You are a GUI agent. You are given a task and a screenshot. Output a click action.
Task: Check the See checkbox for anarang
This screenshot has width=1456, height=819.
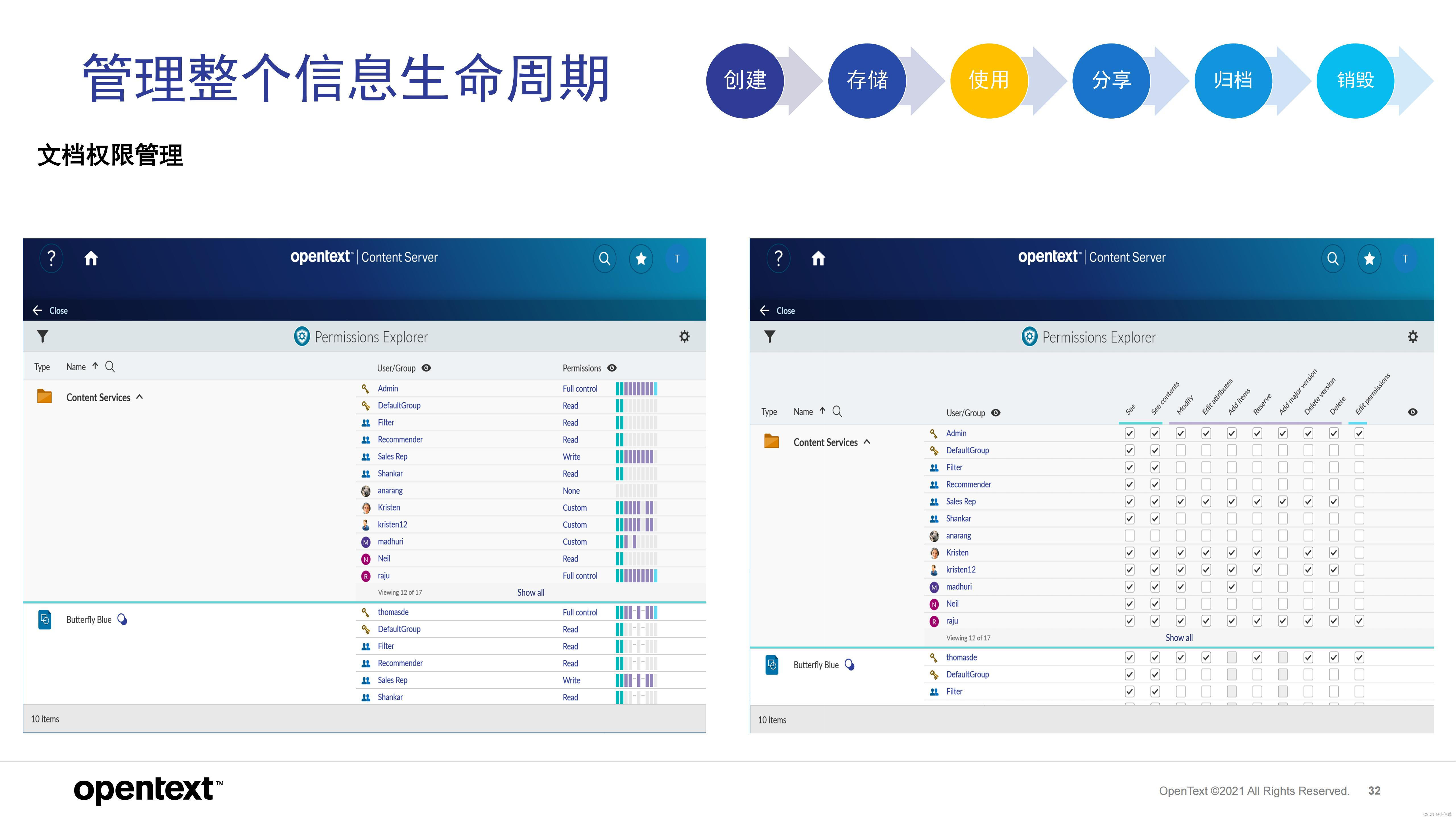[1129, 535]
